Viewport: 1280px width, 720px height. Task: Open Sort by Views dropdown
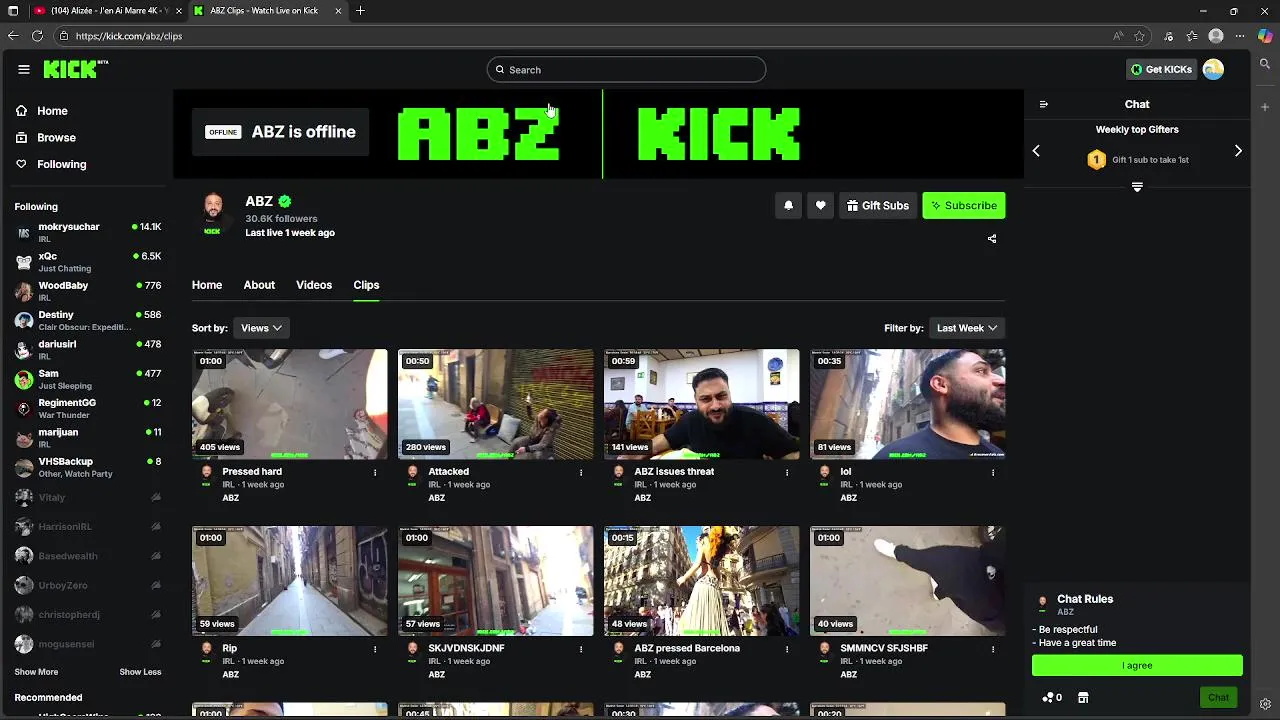click(x=260, y=328)
